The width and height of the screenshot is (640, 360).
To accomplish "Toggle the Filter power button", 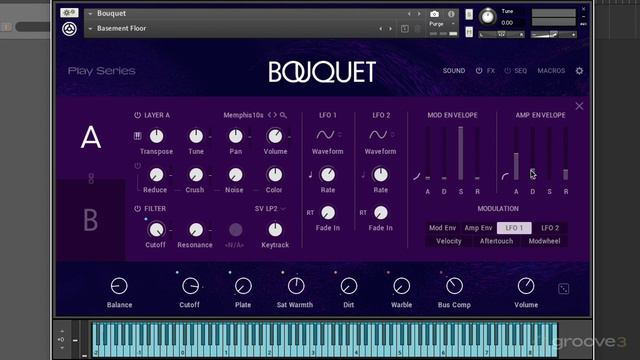I will pyautogui.click(x=137, y=209).
